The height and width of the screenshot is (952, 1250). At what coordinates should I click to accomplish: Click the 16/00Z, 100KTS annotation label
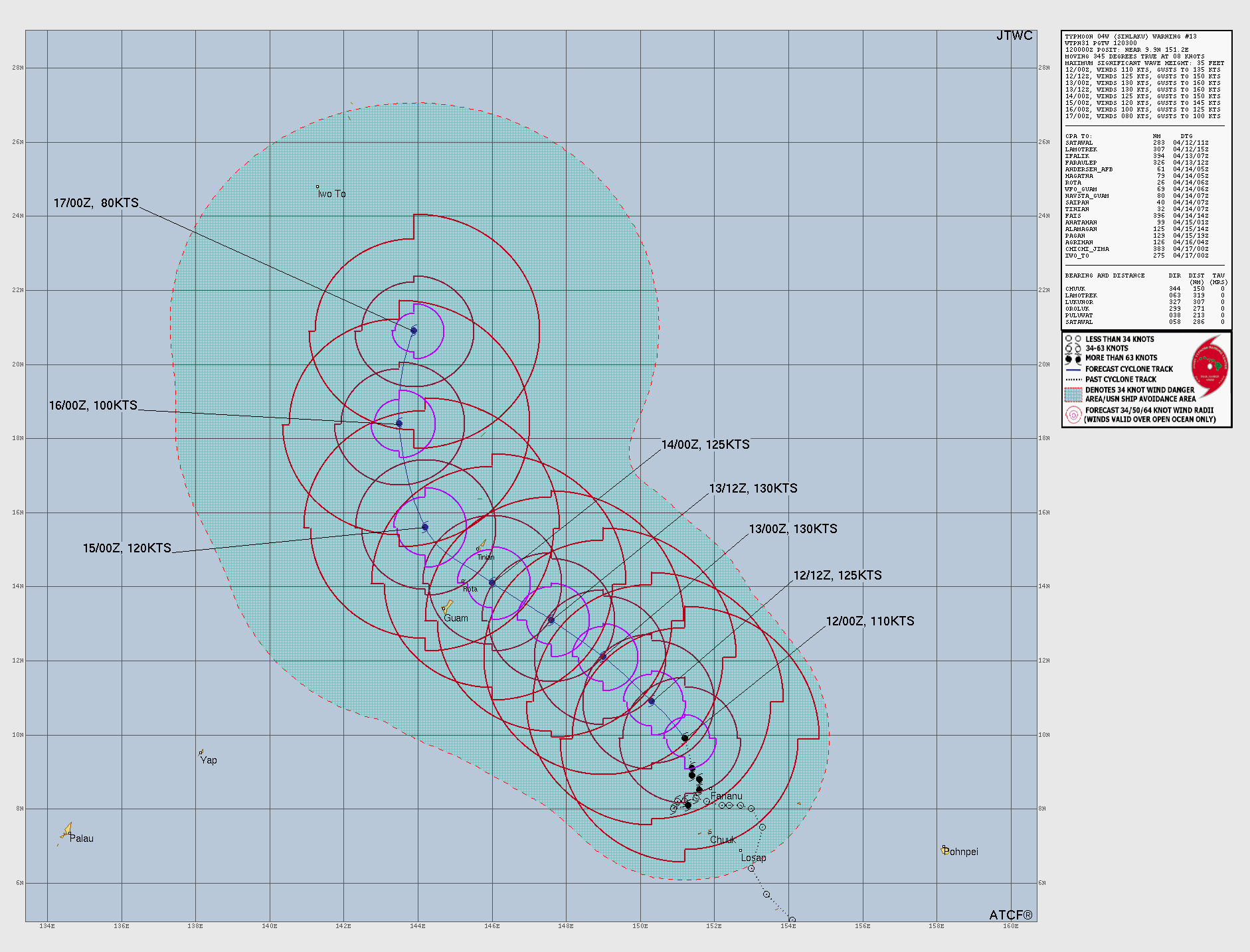(92, 404)
